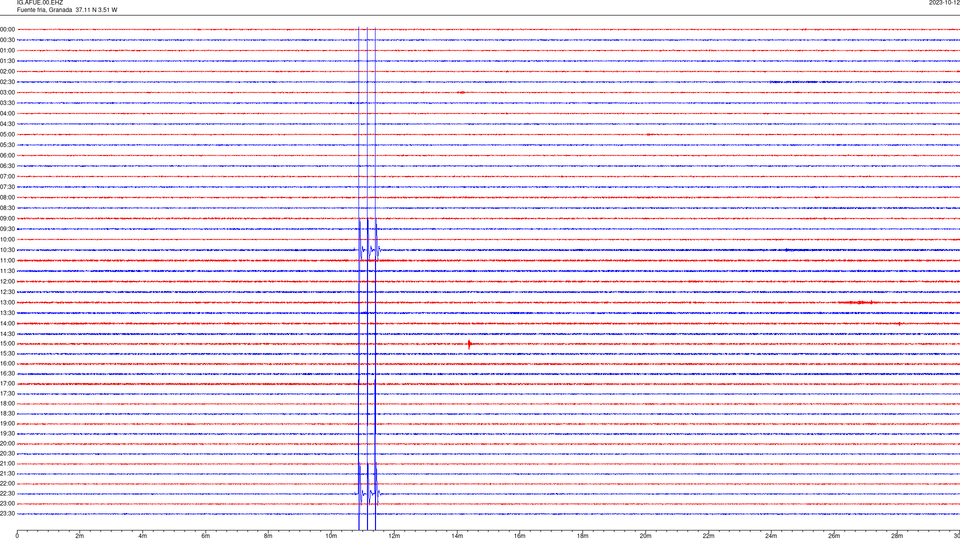This screenshot has width=960, height=540.
Task: Click the 18m tick label on the minutes axis
Action: (583, 536)
